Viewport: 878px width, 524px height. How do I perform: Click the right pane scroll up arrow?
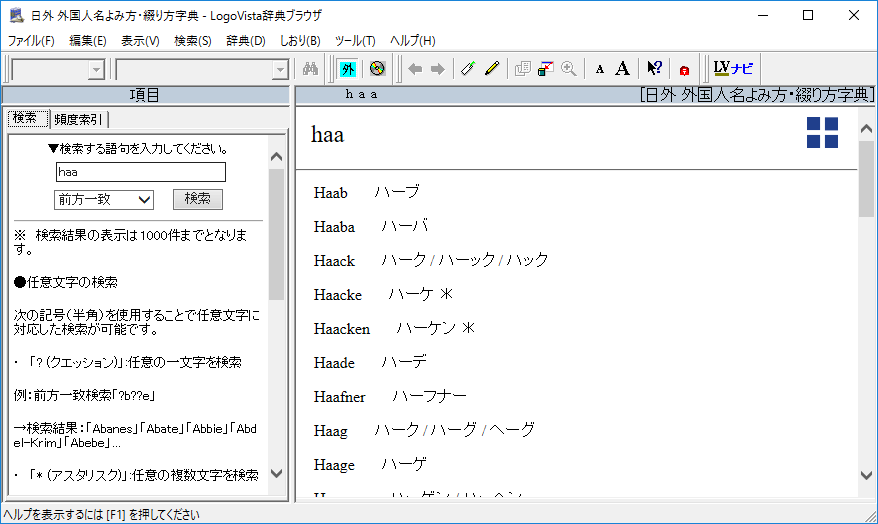pos(866,129)
